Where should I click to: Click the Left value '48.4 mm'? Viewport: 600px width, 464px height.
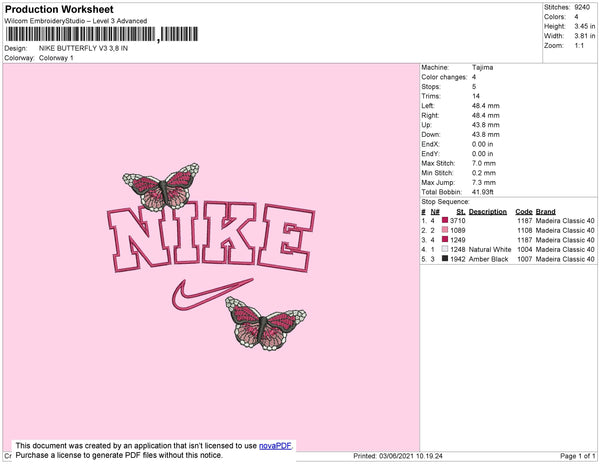[x=486, y=106]
